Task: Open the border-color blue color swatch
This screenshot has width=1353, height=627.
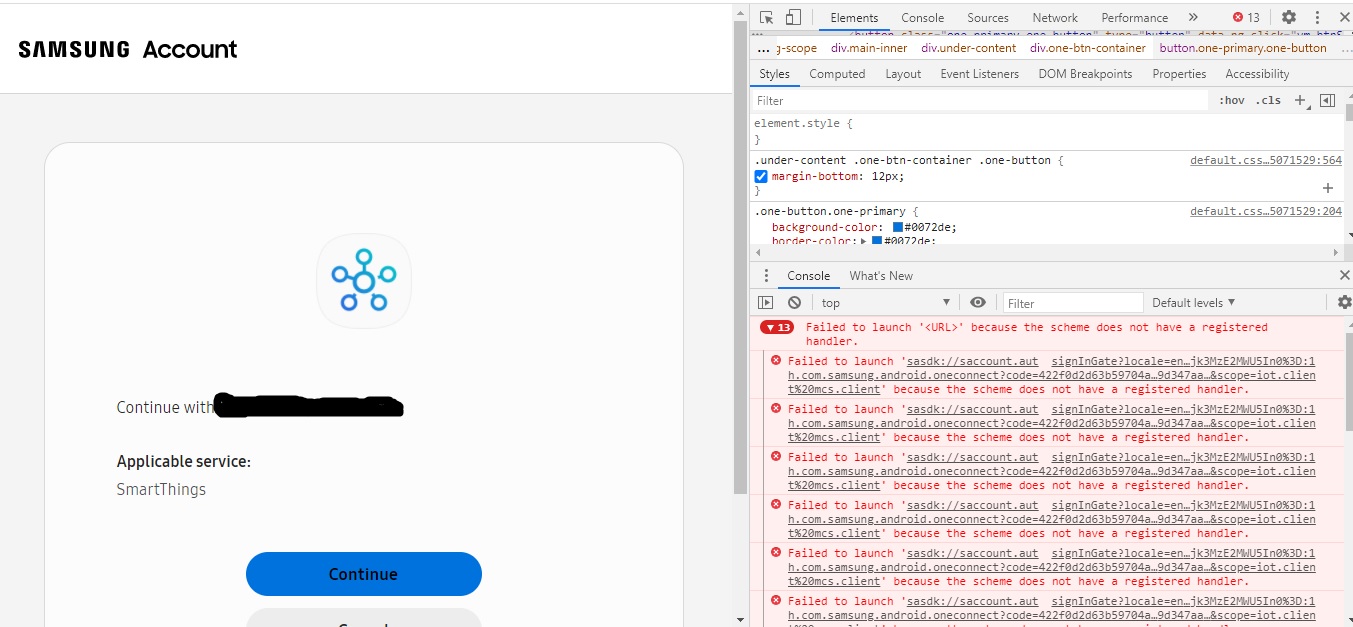Action: click(877, 241)
